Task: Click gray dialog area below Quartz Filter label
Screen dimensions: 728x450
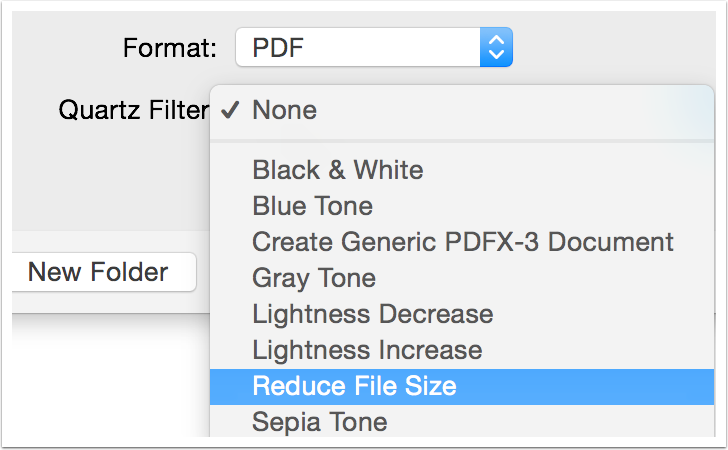Action: (110, 180)
